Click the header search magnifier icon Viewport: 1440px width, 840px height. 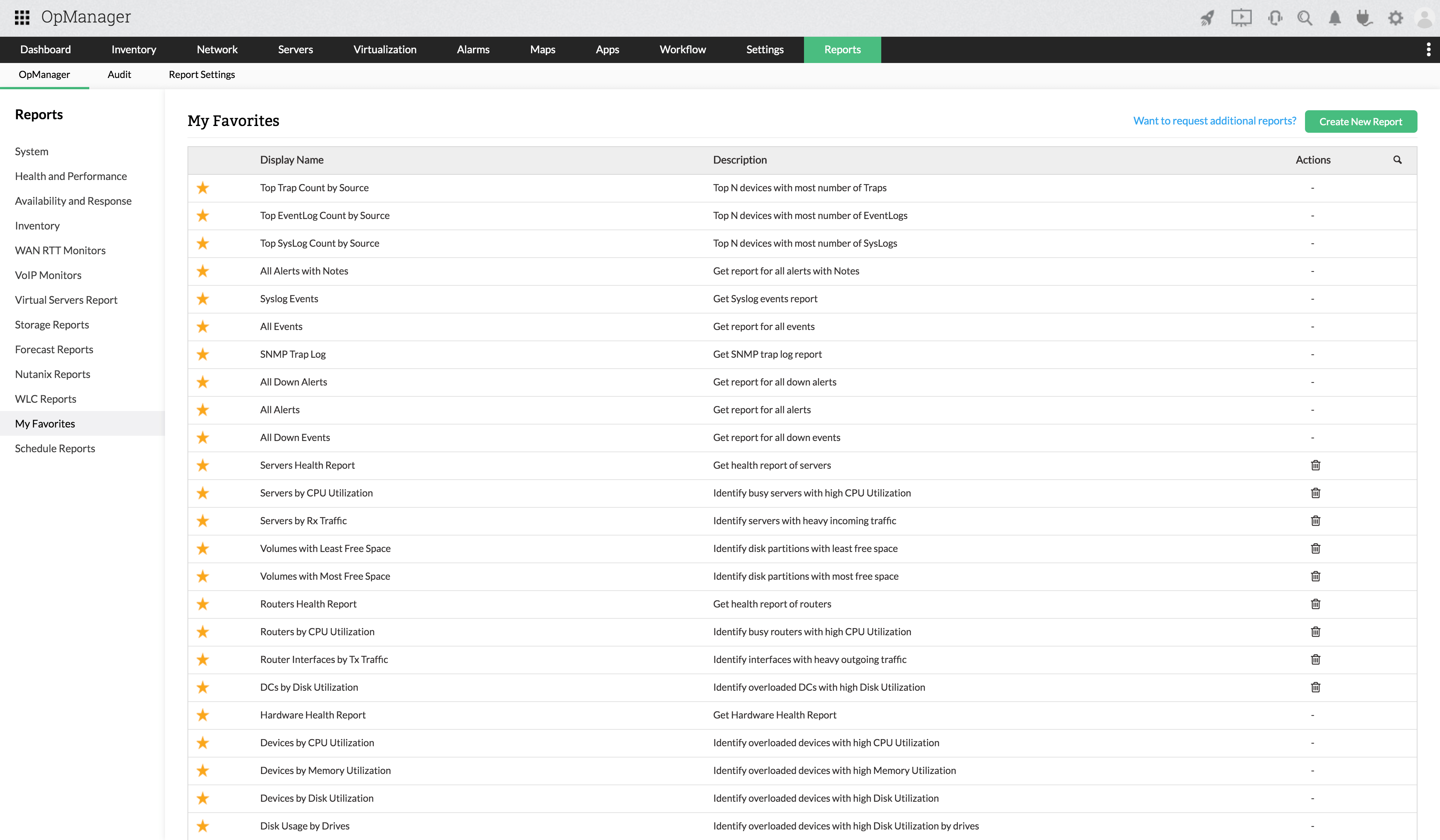(x=1305, y=18)
